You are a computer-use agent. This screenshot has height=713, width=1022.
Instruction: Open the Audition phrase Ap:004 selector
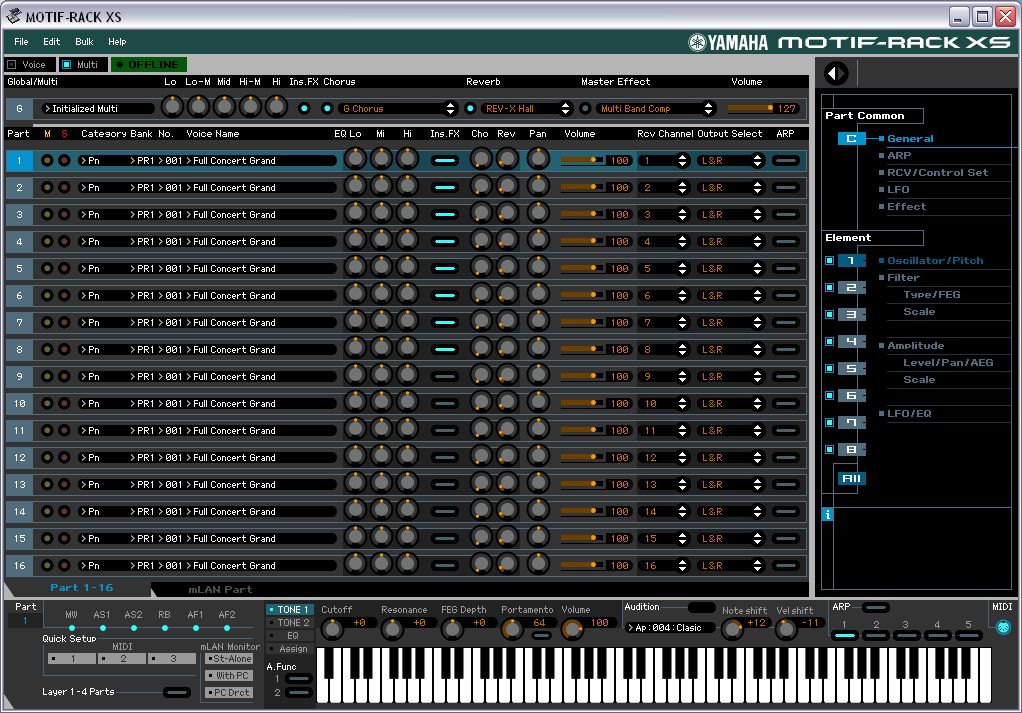point(669,628)
